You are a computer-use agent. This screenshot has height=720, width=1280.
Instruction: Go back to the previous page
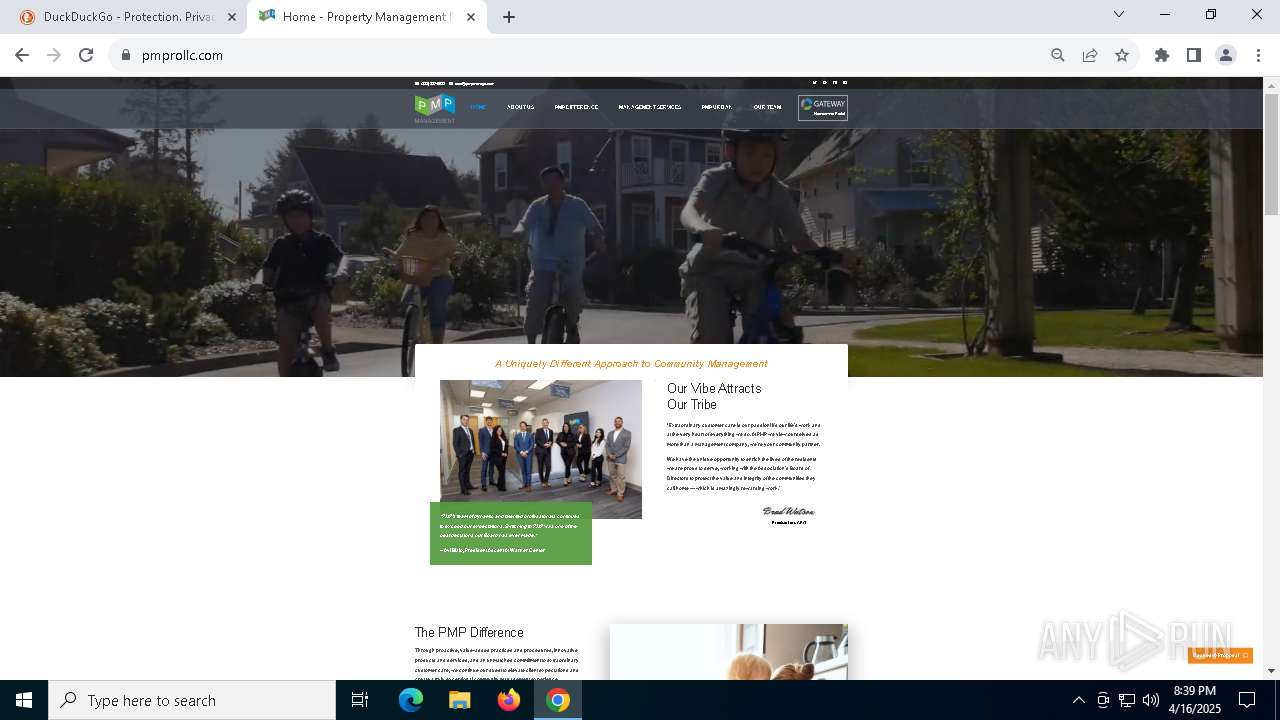pos(22,55)
